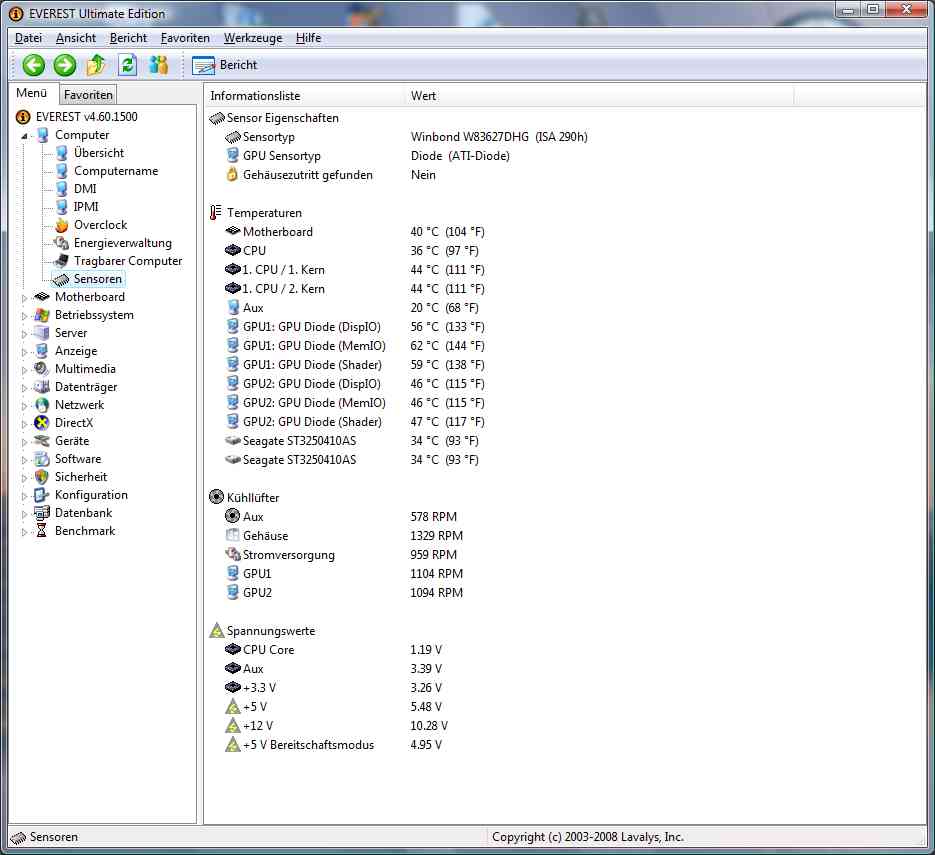Expand the Multimedia tree node arrow
Image resolution: width=935 pixels, height=855 pixels.
pos(24,370)
